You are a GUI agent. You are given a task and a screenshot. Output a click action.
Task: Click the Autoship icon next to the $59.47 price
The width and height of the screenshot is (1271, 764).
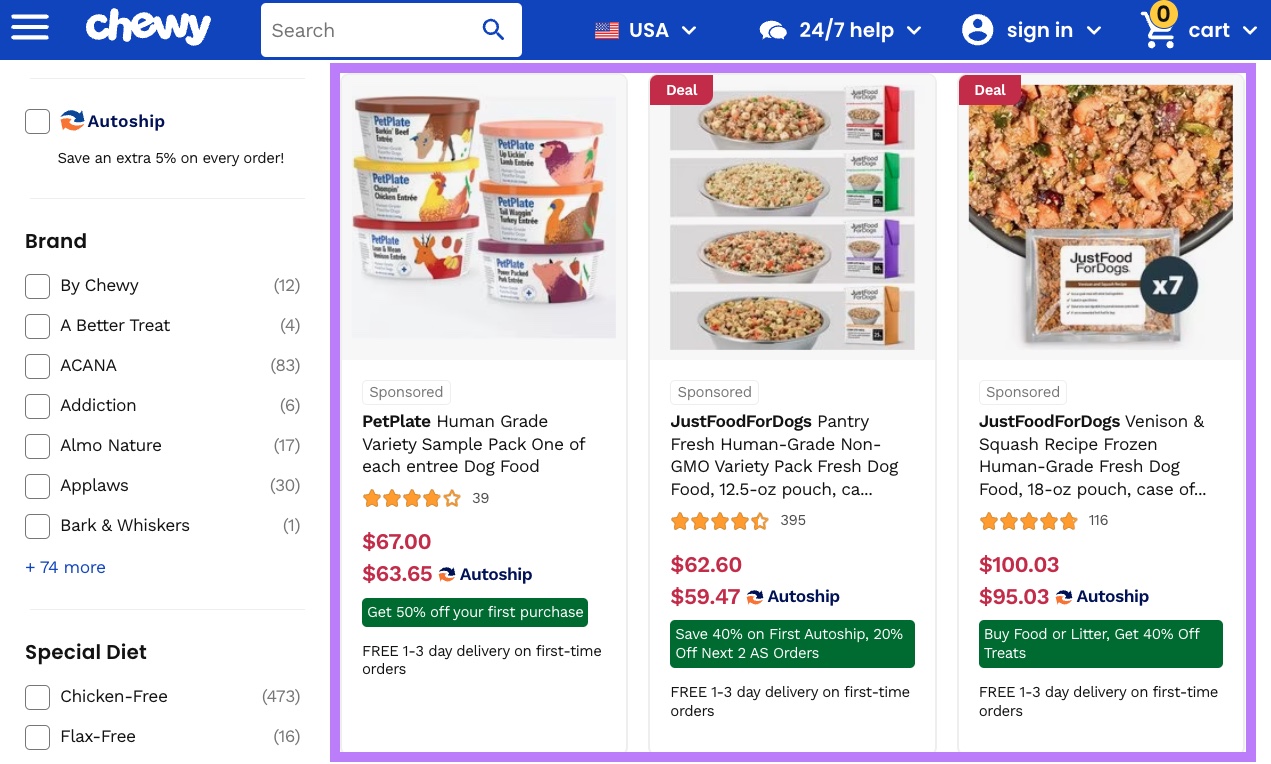click(755, 596)
